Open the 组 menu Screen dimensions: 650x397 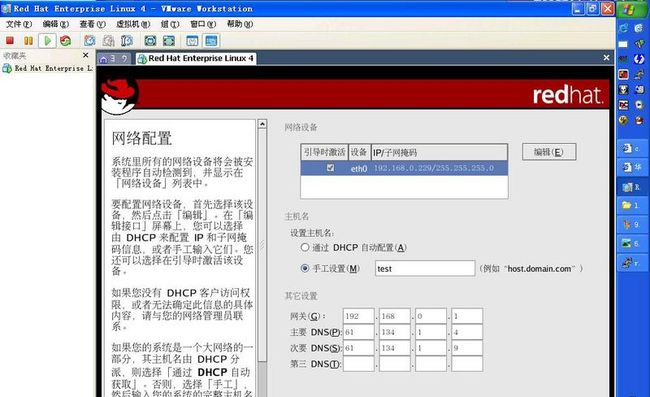pyautogui.click(x=170, y=24)
